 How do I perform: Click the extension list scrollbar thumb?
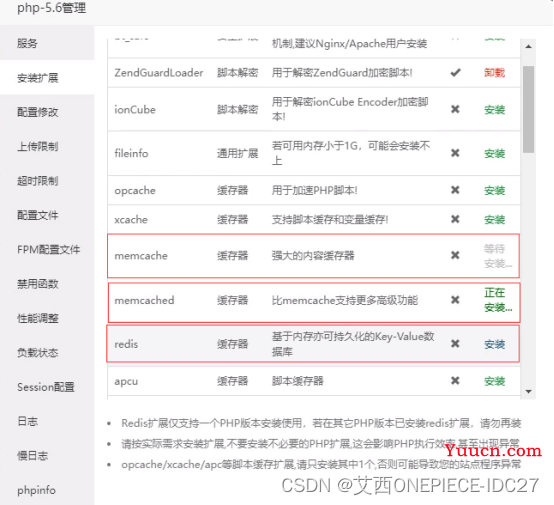click(x=529, y=109)
